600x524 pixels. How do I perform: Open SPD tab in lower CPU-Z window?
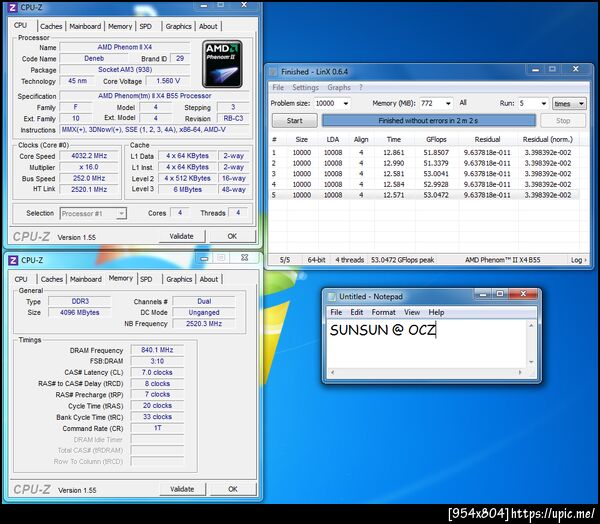point(146,279)
